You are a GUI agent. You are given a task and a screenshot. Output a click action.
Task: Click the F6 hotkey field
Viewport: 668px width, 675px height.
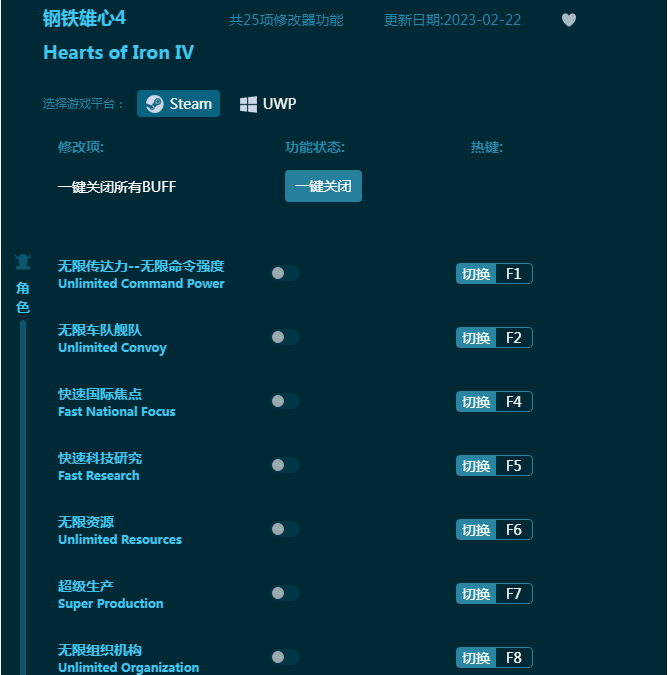(514, 530)
